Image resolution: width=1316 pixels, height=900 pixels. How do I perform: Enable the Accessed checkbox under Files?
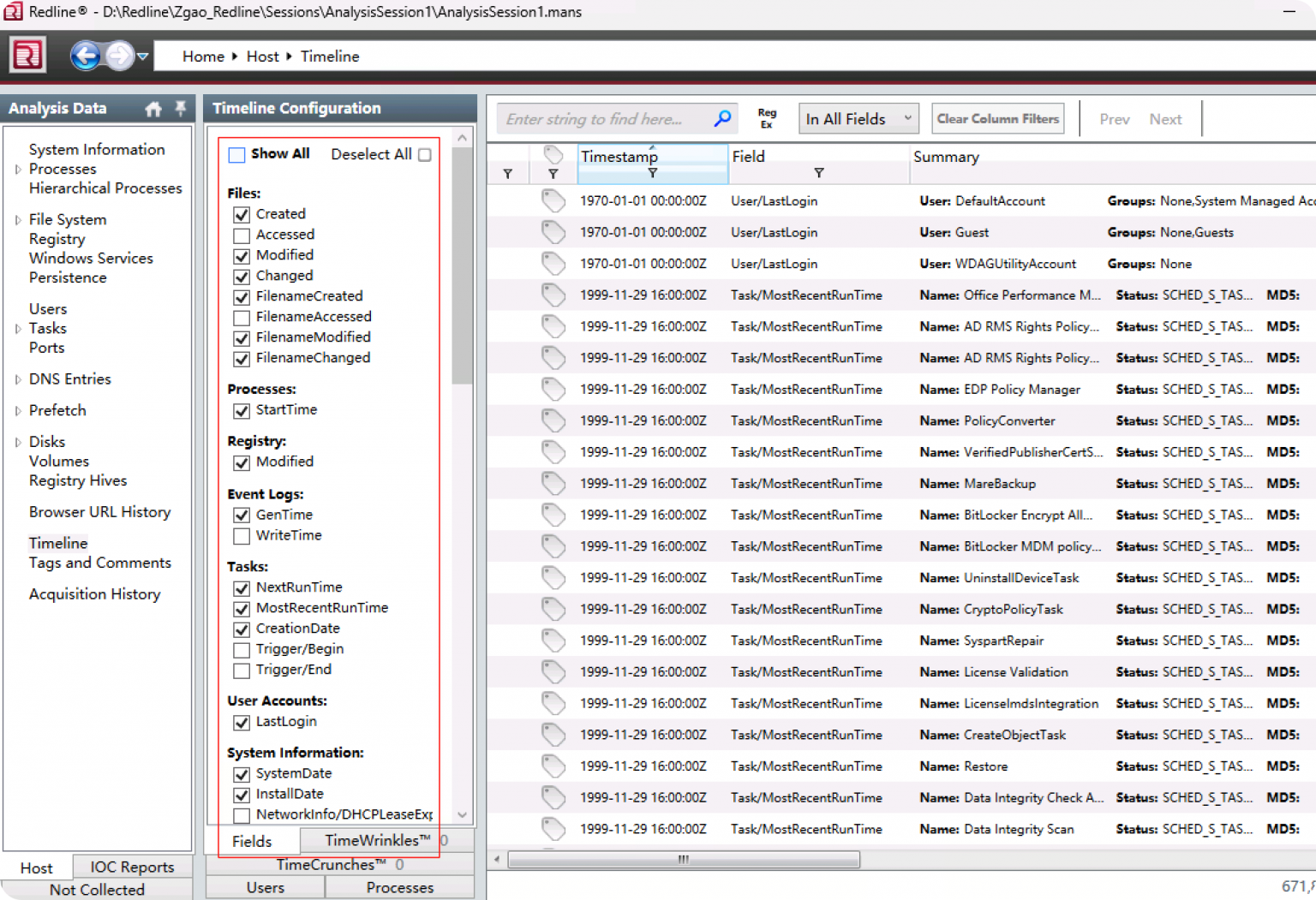point(241,235)
